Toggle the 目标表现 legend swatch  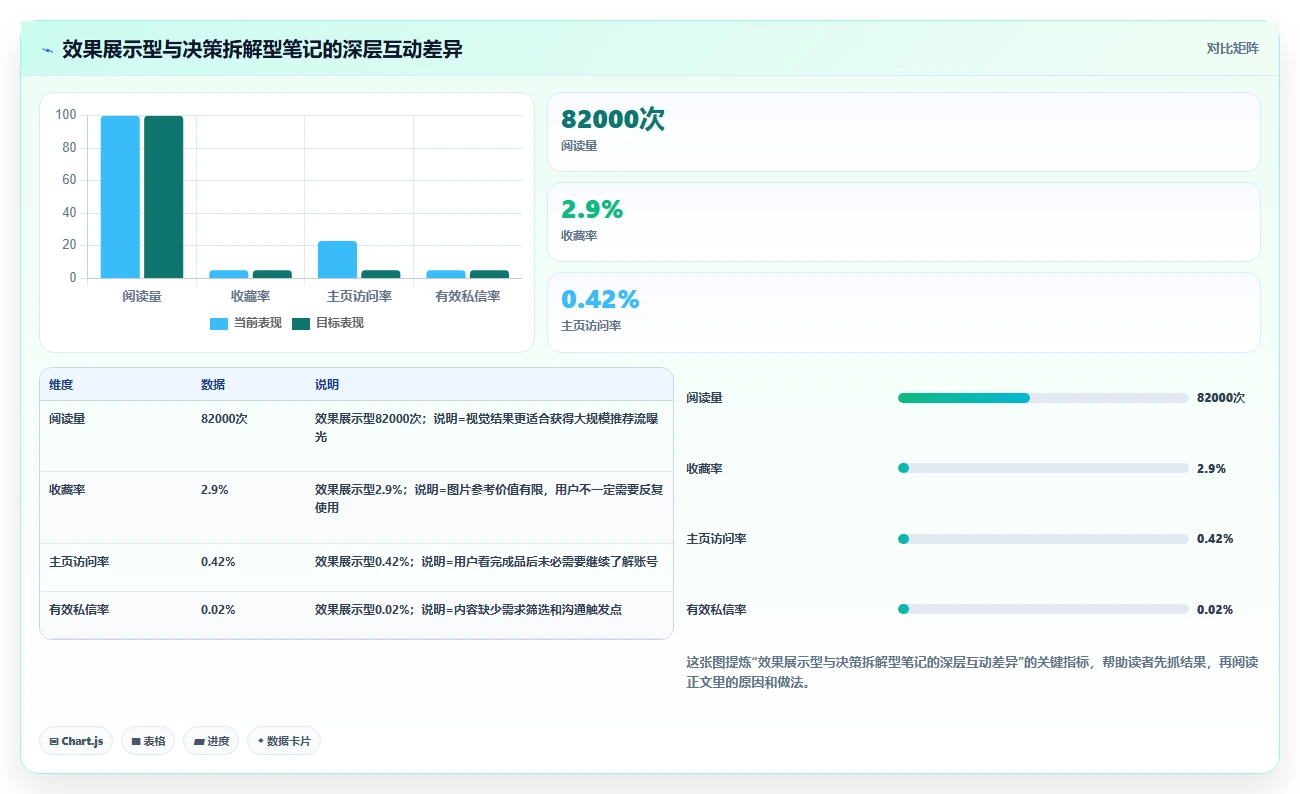(301, 323)
